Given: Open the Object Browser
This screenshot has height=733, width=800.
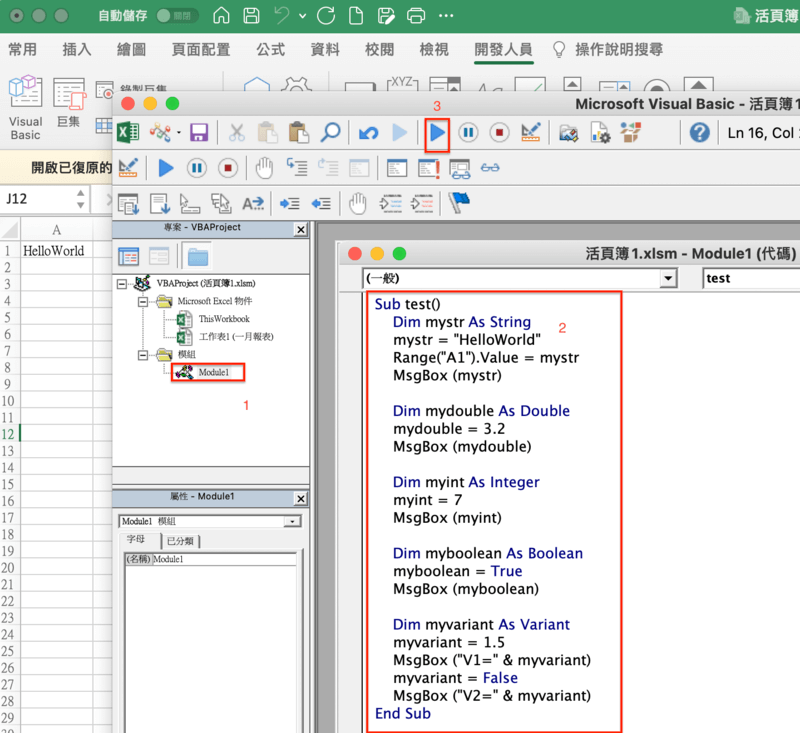Looking at the screenshot, I should tap(629, 135).
